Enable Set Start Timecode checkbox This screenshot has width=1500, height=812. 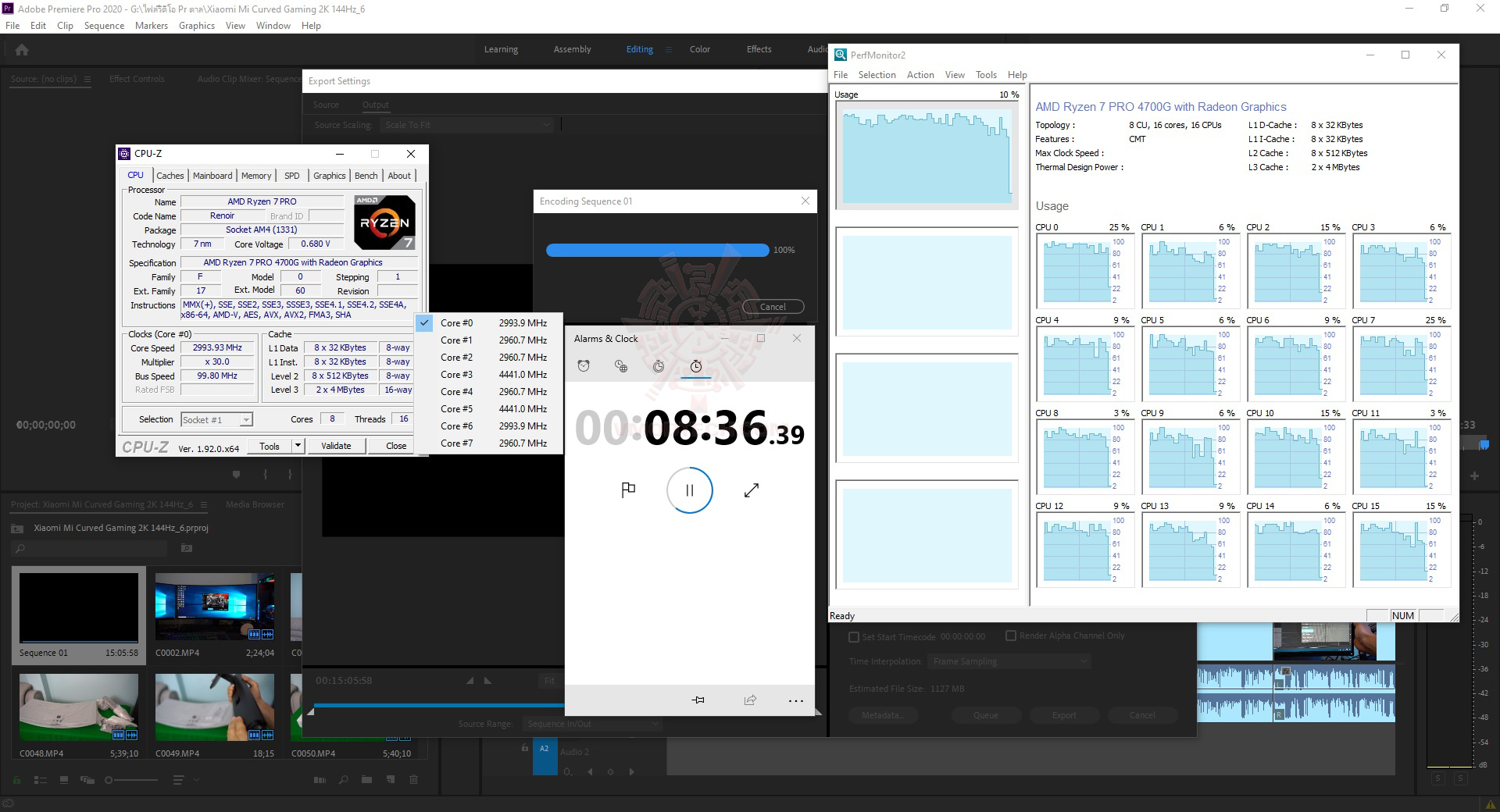pyautogui.click(x=854, y=636)
